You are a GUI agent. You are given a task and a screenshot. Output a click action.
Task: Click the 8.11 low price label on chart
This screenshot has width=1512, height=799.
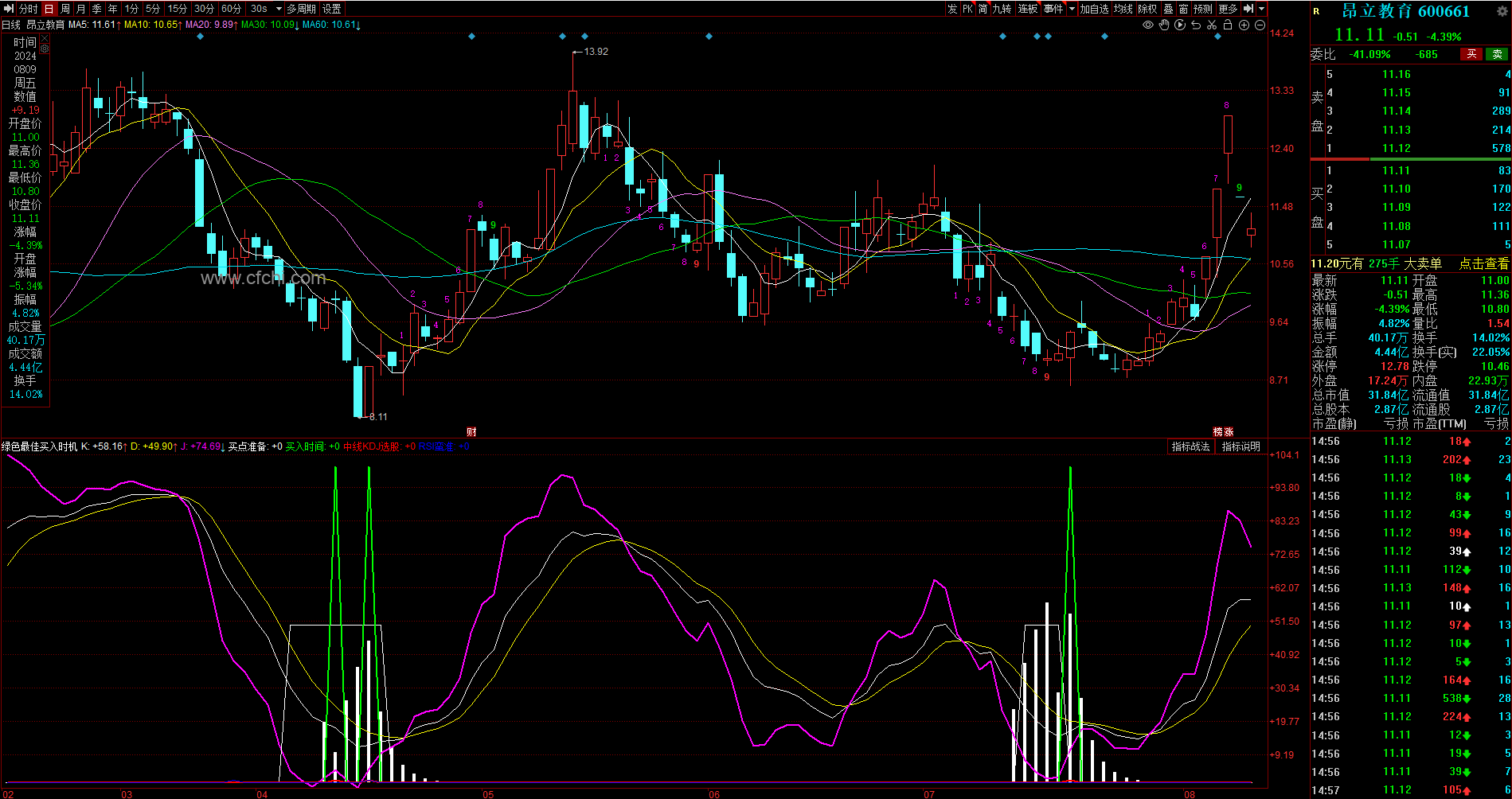pyautogui.click(x=378, y=416)
